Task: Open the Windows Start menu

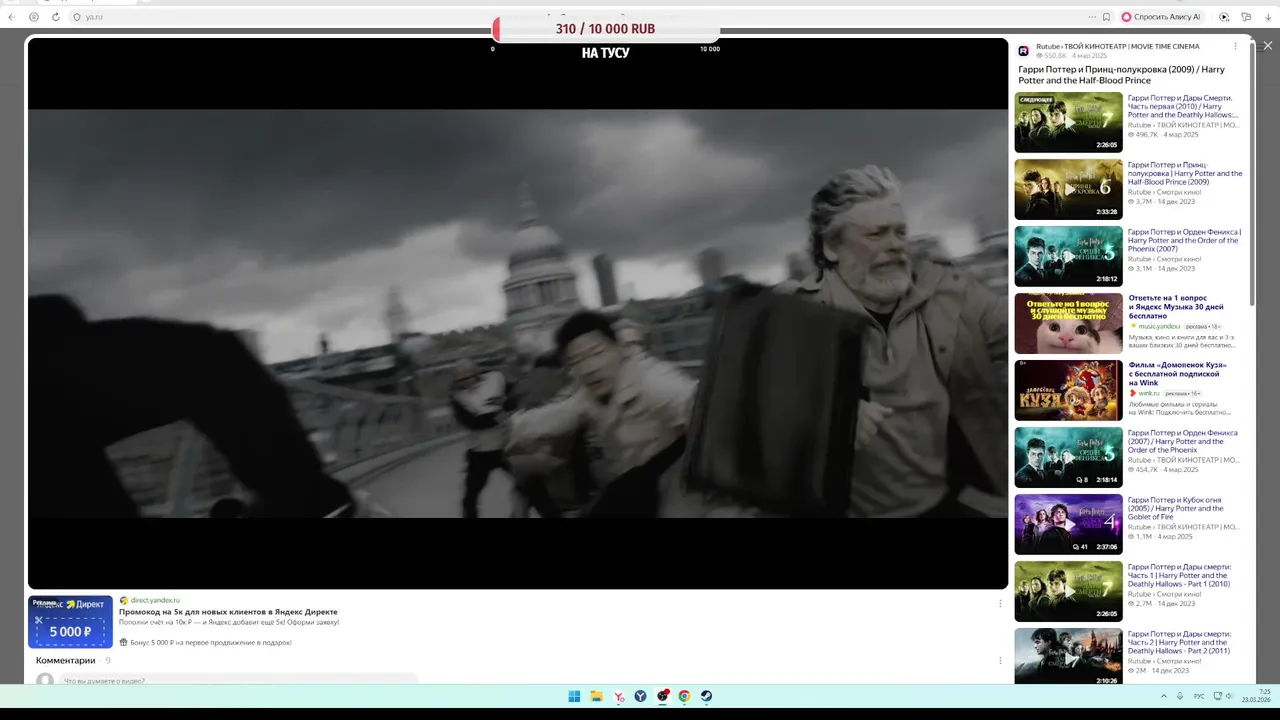Action: pos(574,696)
